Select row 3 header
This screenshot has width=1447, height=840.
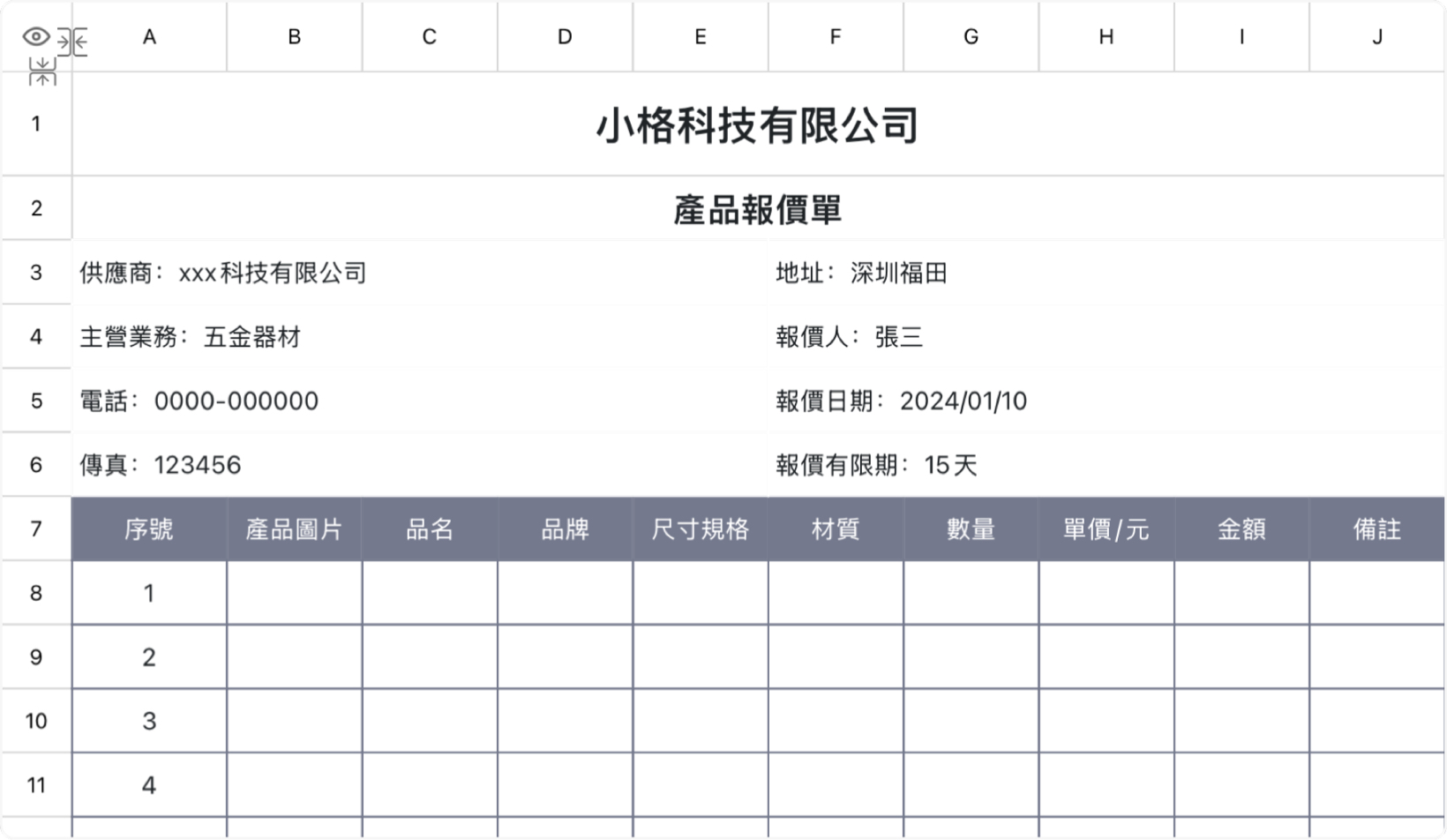pos(36,273)
